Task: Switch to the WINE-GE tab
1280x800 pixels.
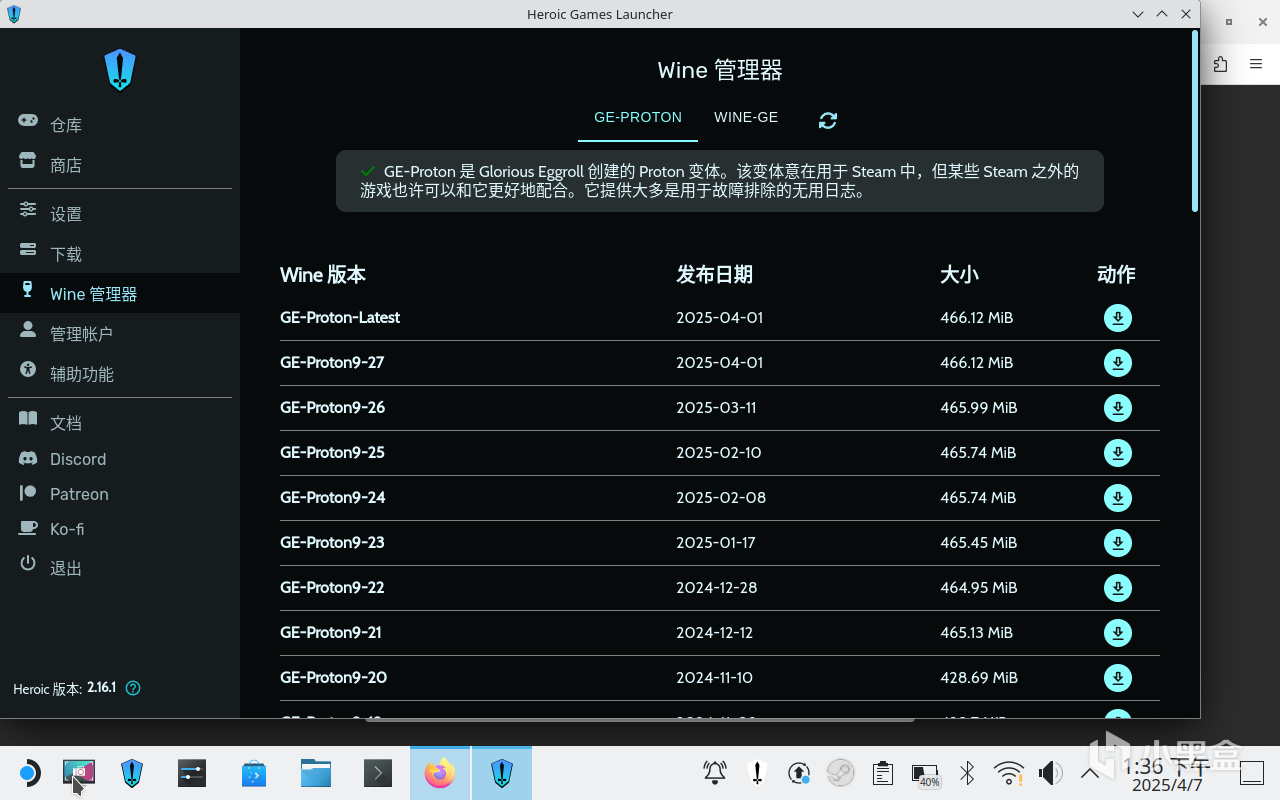Action: point(746,118)
